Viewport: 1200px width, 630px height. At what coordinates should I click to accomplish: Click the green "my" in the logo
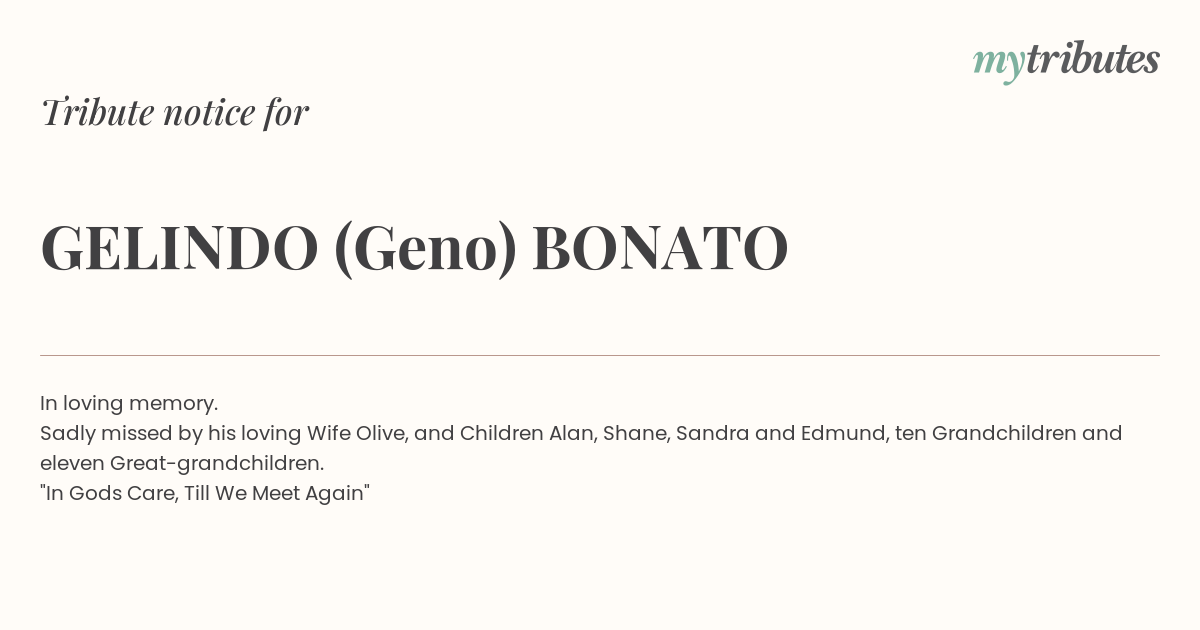click(x=998, y=62)
